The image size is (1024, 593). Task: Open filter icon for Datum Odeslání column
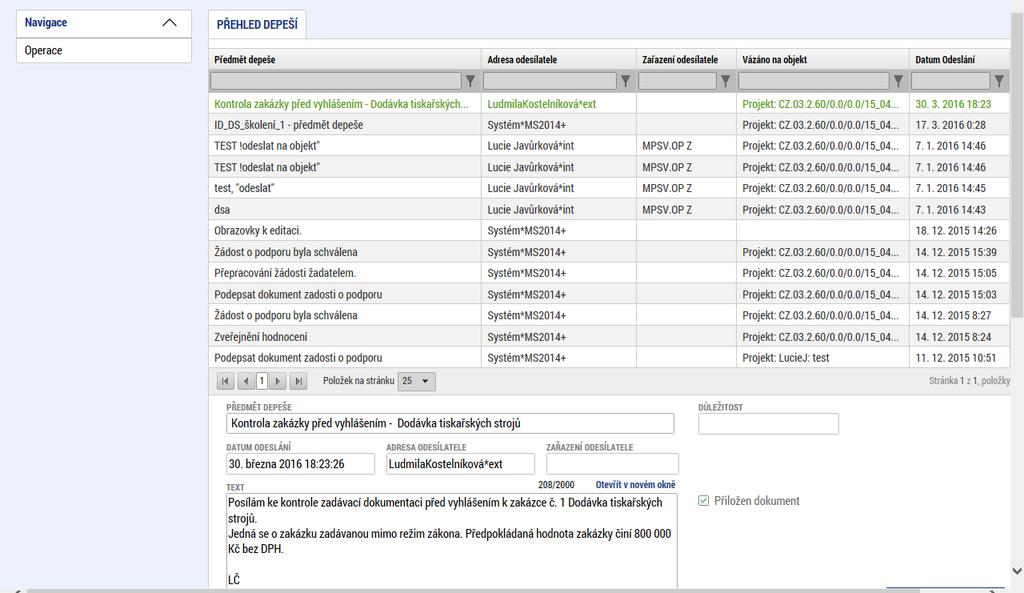tap(999, 81)
